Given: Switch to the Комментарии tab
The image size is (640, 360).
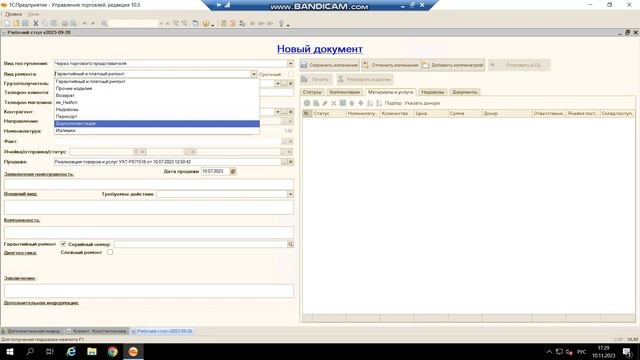Looking at the screenshot, I should (344, 92).
